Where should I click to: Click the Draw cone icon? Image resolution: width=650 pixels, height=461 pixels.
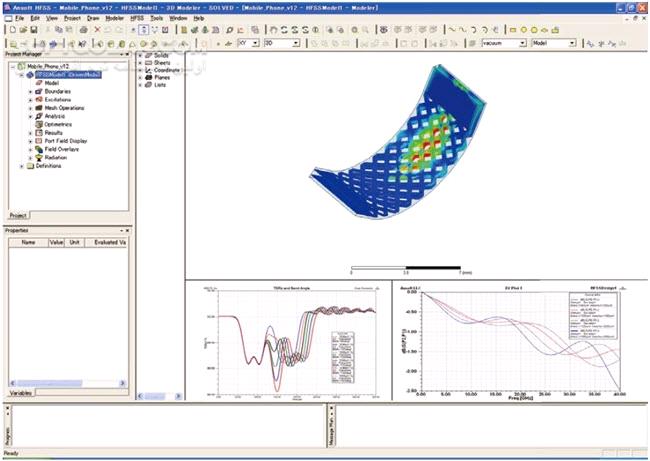coord(133,44)
